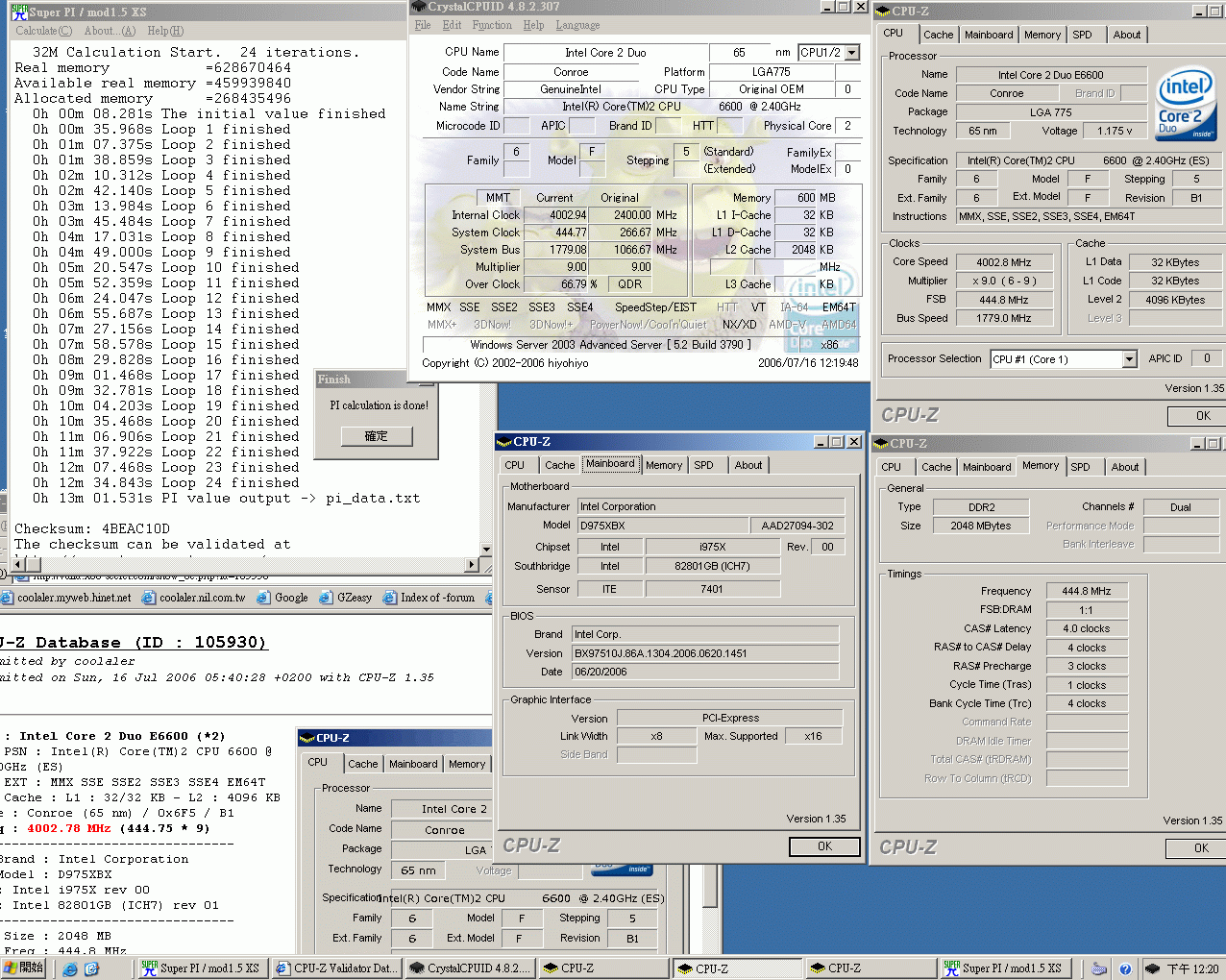The height and width of the screenshot is (980, 1226).
Task: Select Memory tab in top-right CPU-Z processor window
Action: click(x=1042, y=35)
